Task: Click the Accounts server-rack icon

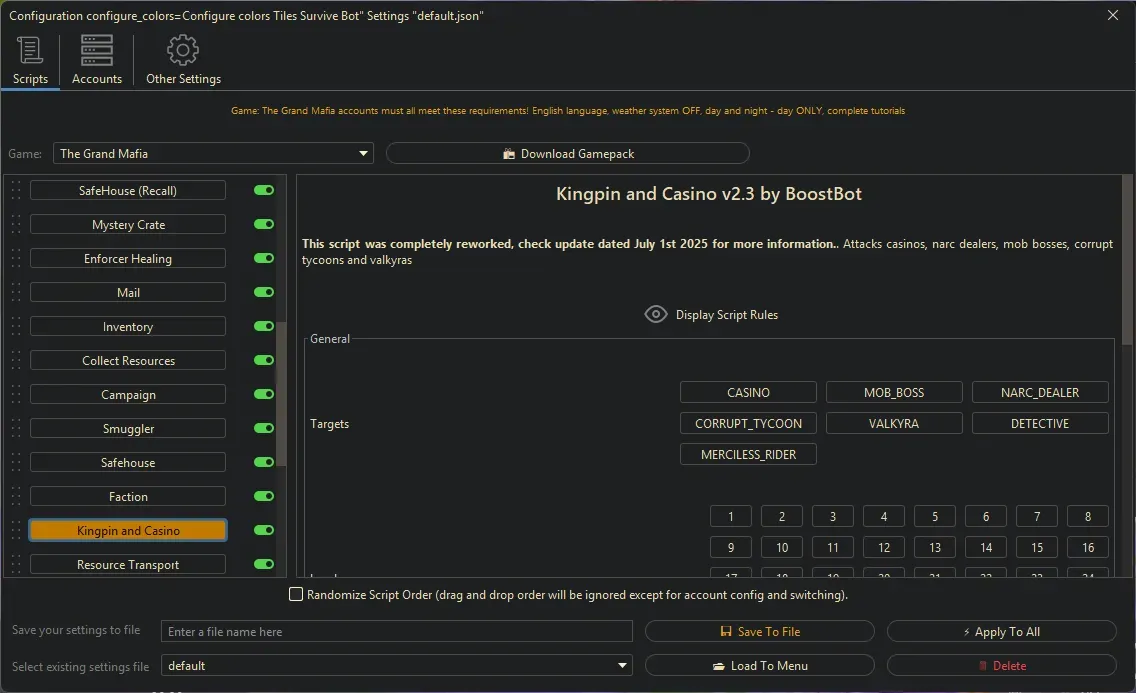Action: click(96, 50)
